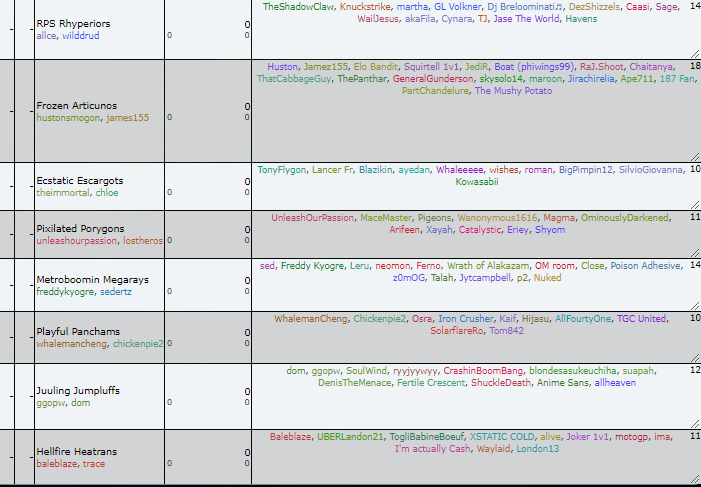Select player AllFourtyOne
The width and height of the screenshot is (701, 487).
click(583, 319)
